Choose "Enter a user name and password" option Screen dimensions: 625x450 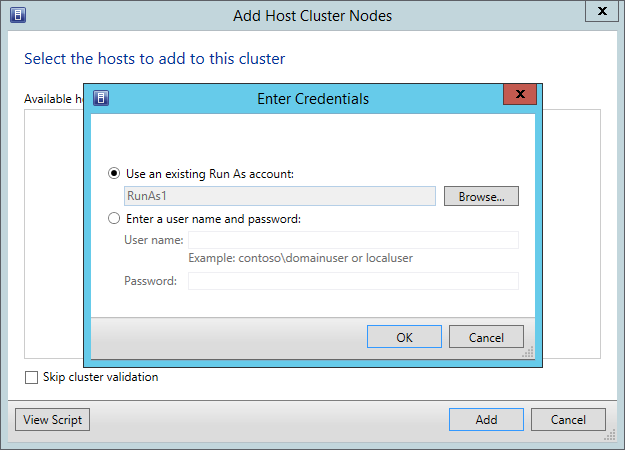pyautogui.click(x=114, y=218)
